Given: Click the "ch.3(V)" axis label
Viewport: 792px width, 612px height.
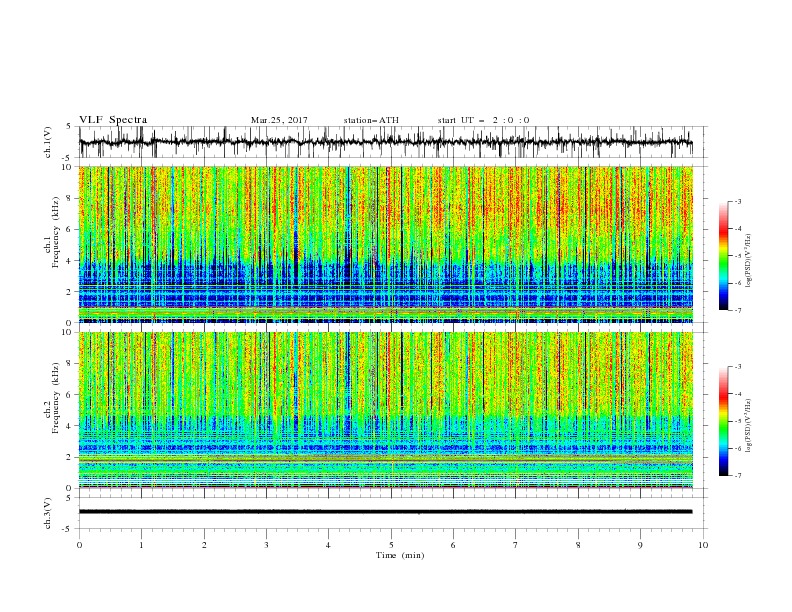Looking at the screenshot, I should 48,513.
